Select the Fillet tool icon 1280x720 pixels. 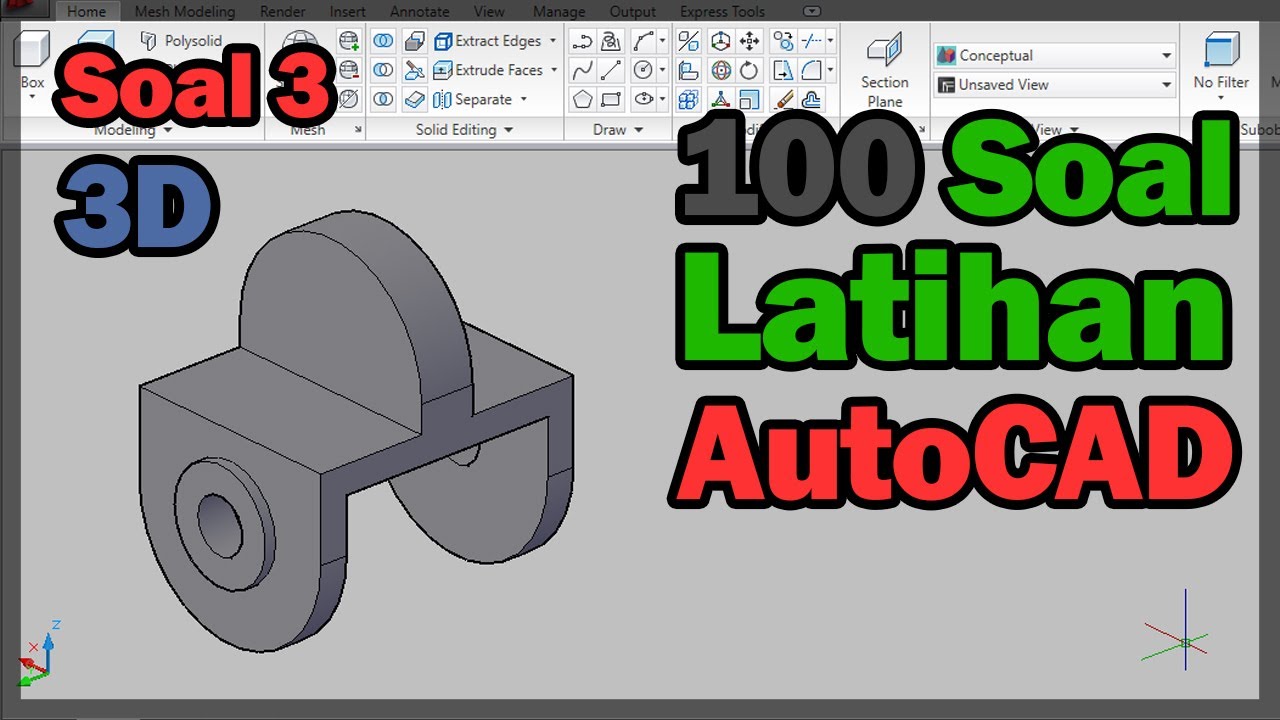point(812,70)
